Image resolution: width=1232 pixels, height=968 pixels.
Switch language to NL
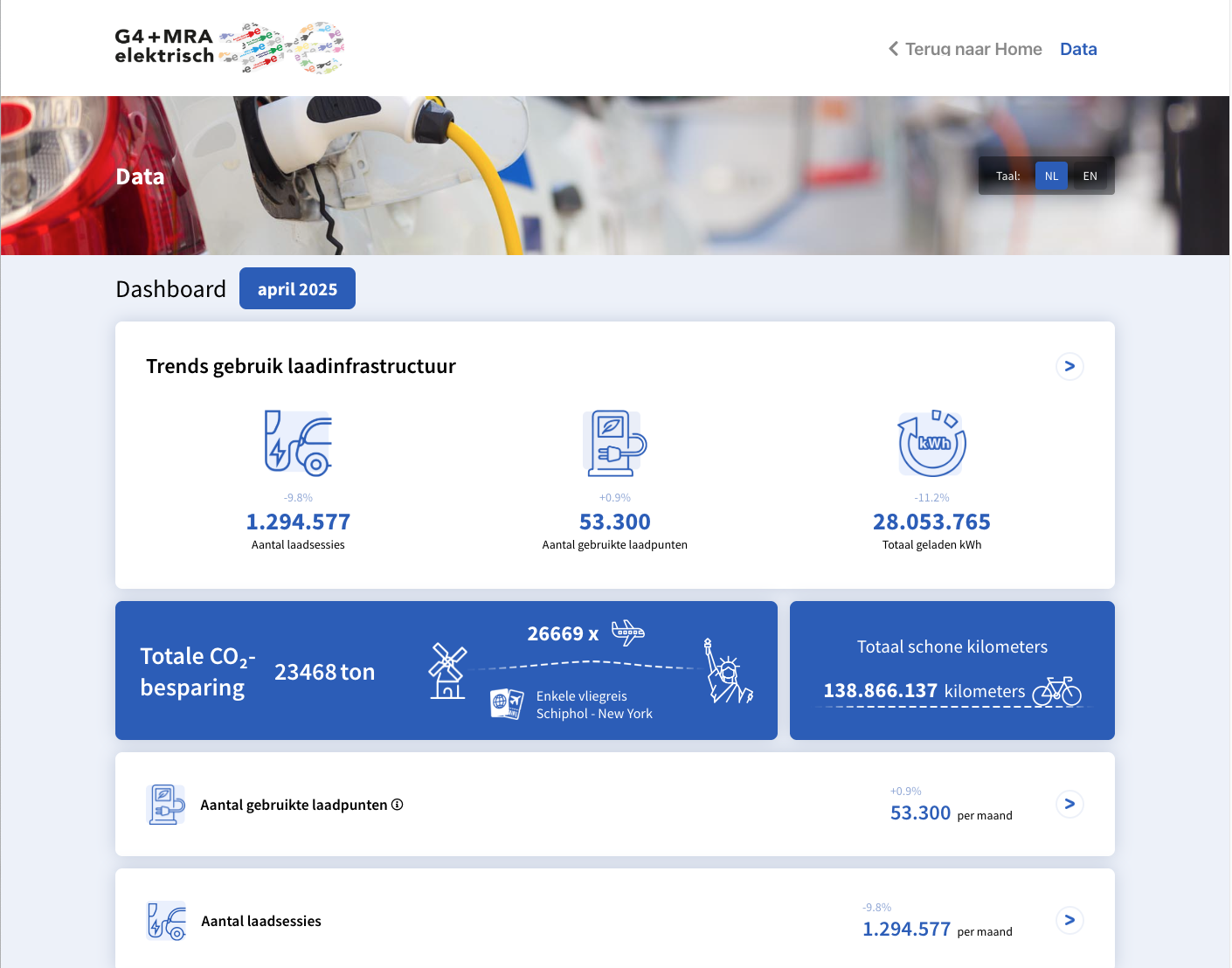[1051, 176]
